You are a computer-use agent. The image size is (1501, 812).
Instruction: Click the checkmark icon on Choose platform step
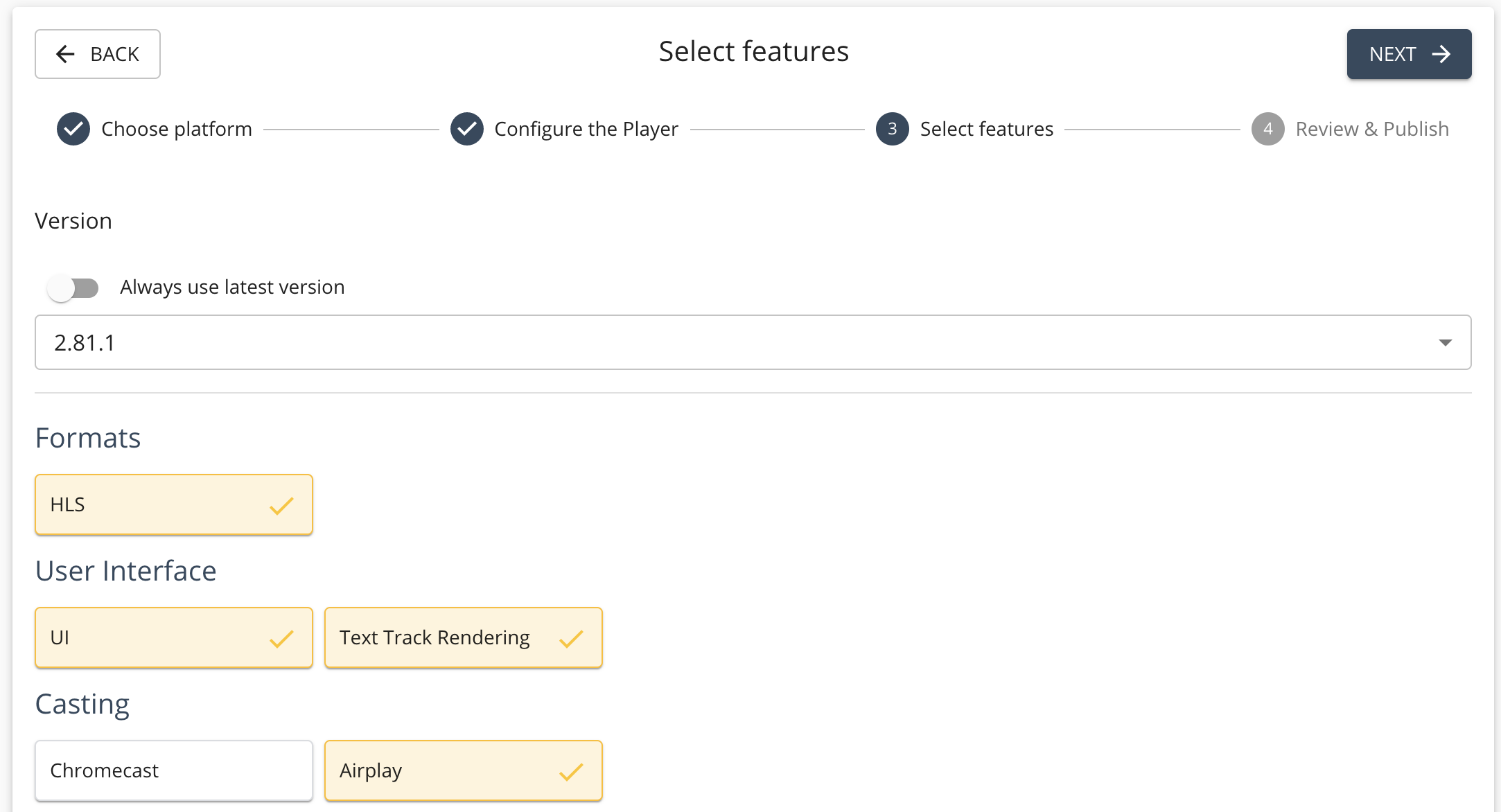tap(73, 129)
